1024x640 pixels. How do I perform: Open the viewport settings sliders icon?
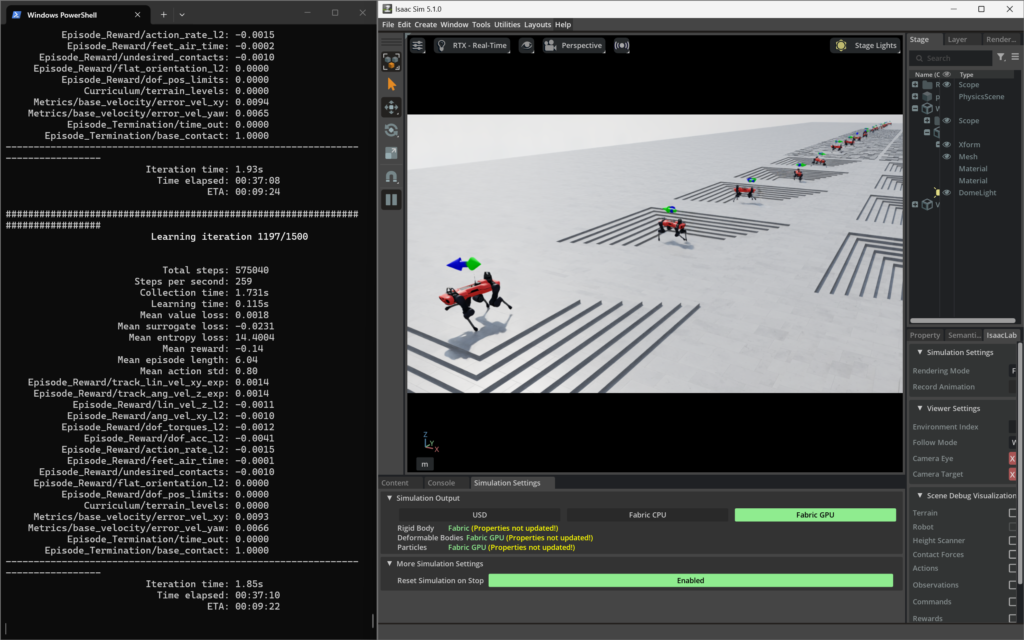[x=417, y=46]
